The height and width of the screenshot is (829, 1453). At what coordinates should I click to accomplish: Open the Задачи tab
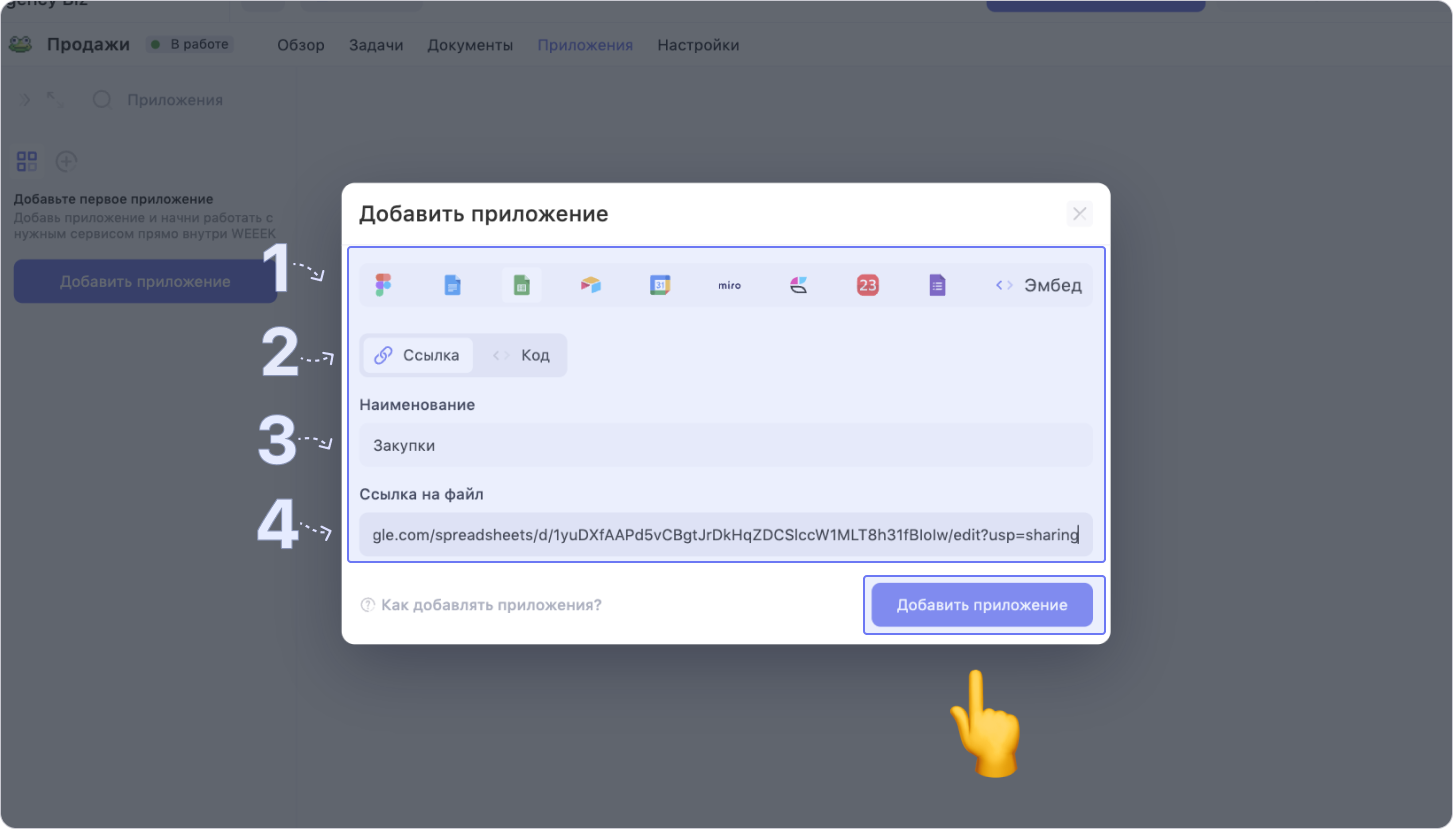(x=376, y=45)
